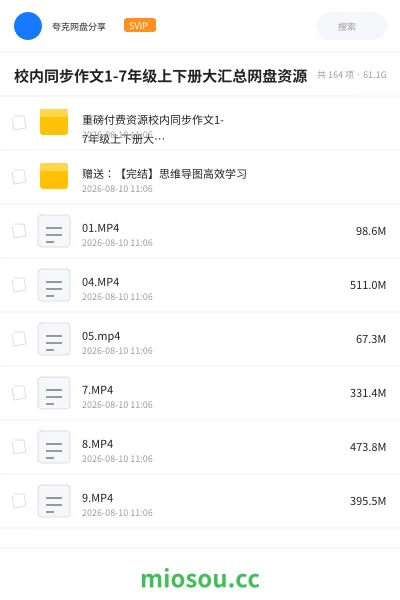Viewport: 400px width, 600px height.
Task: Click the file icon for 05.mp4
Action: (x=54, y=339)
